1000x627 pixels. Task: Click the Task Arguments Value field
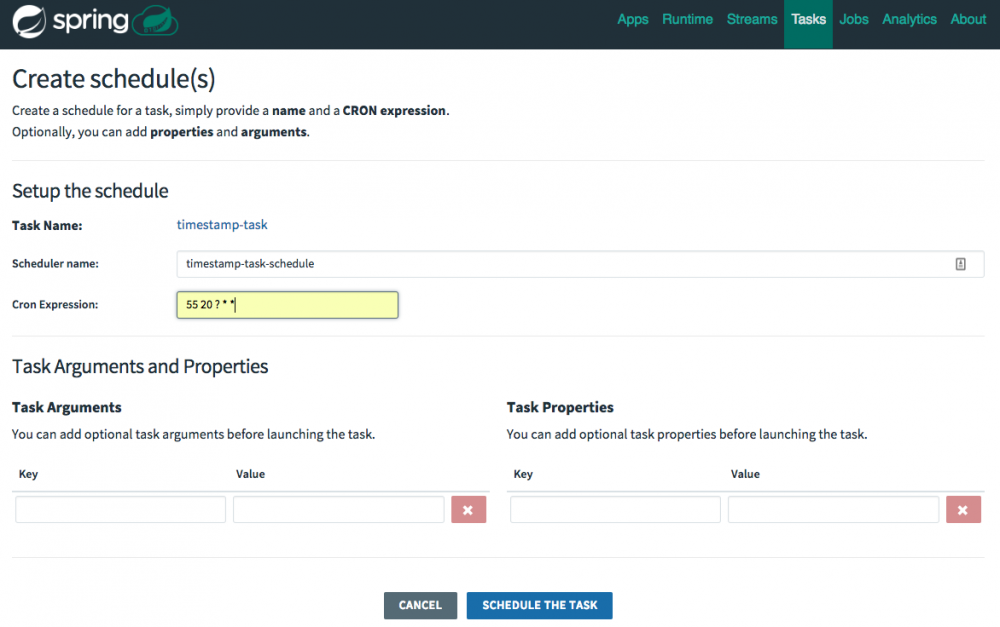[x=339, y=510]
